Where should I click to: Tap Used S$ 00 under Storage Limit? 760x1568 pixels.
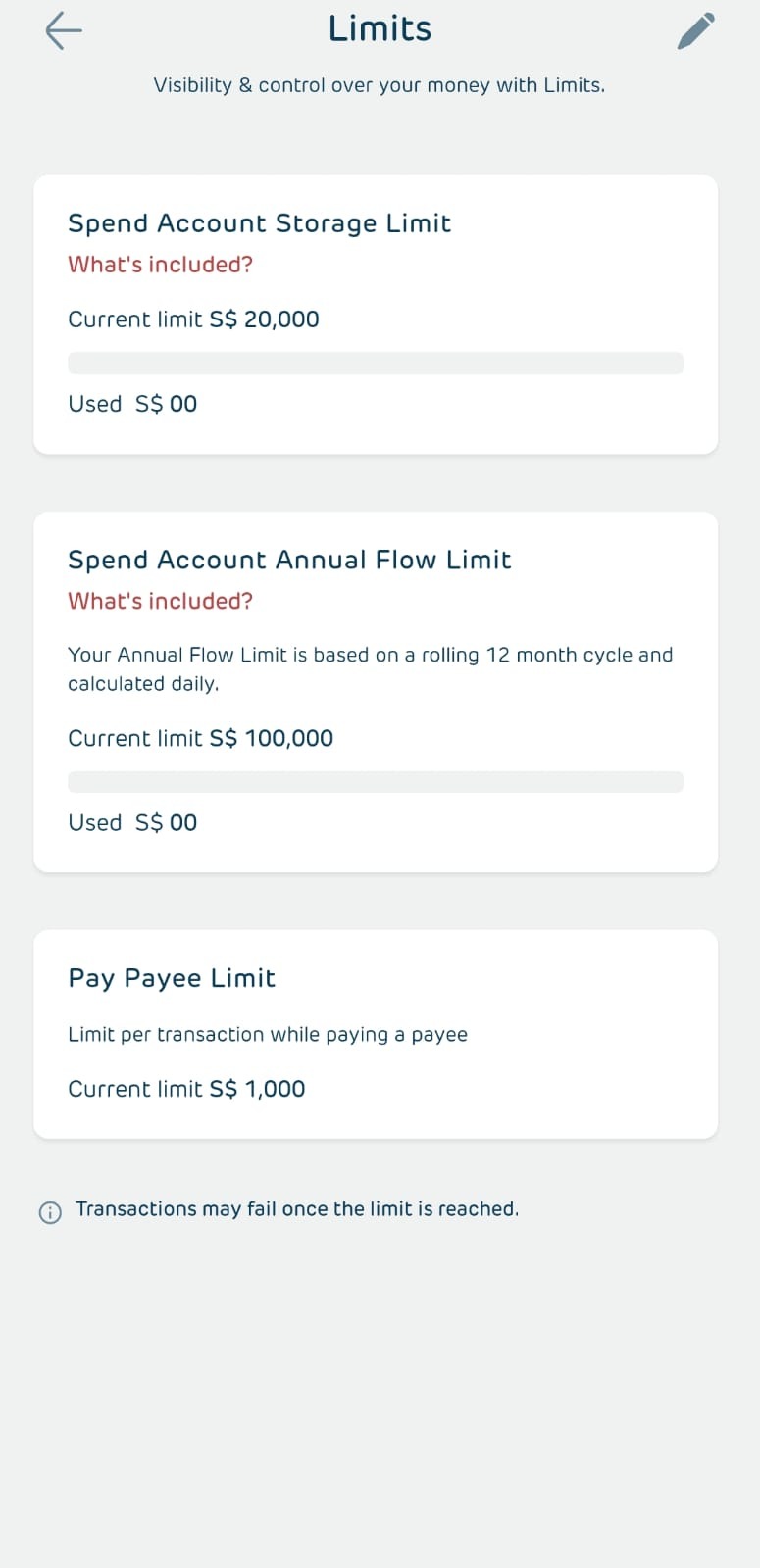tap(132, 404)
